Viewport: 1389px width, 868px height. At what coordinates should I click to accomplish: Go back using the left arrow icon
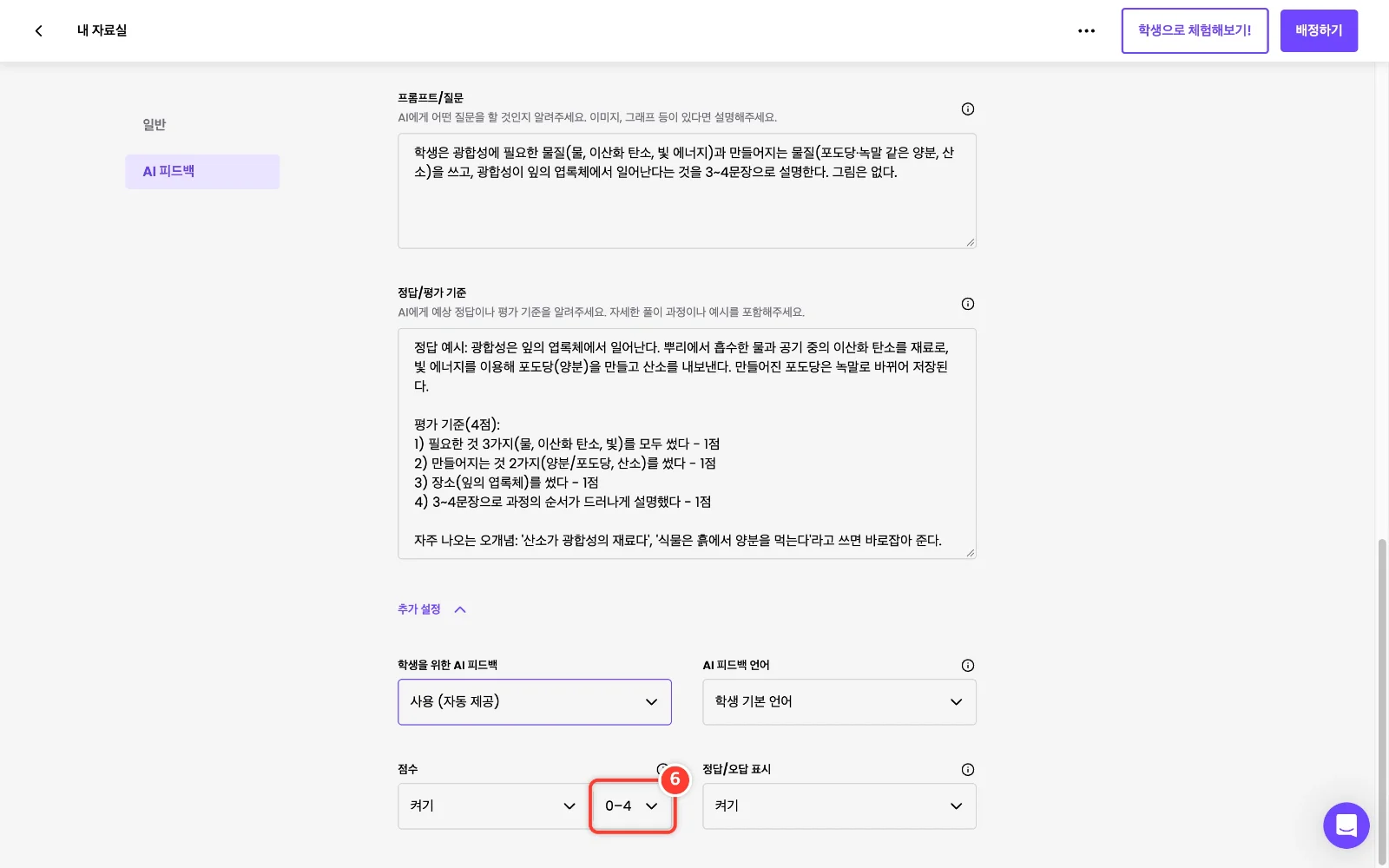[x=38, y=30]
